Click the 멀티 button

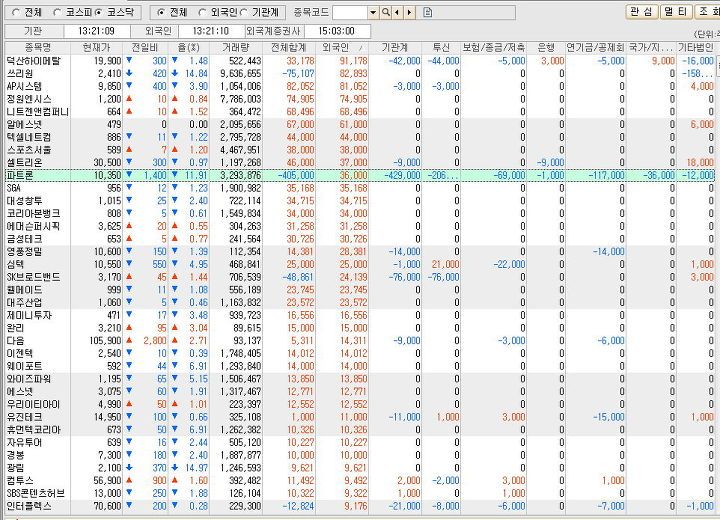point(676,12)
